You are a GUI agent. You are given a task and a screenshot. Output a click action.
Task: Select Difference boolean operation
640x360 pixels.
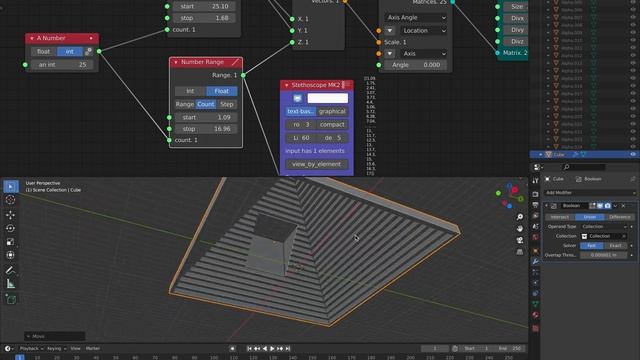click(620, 217)
